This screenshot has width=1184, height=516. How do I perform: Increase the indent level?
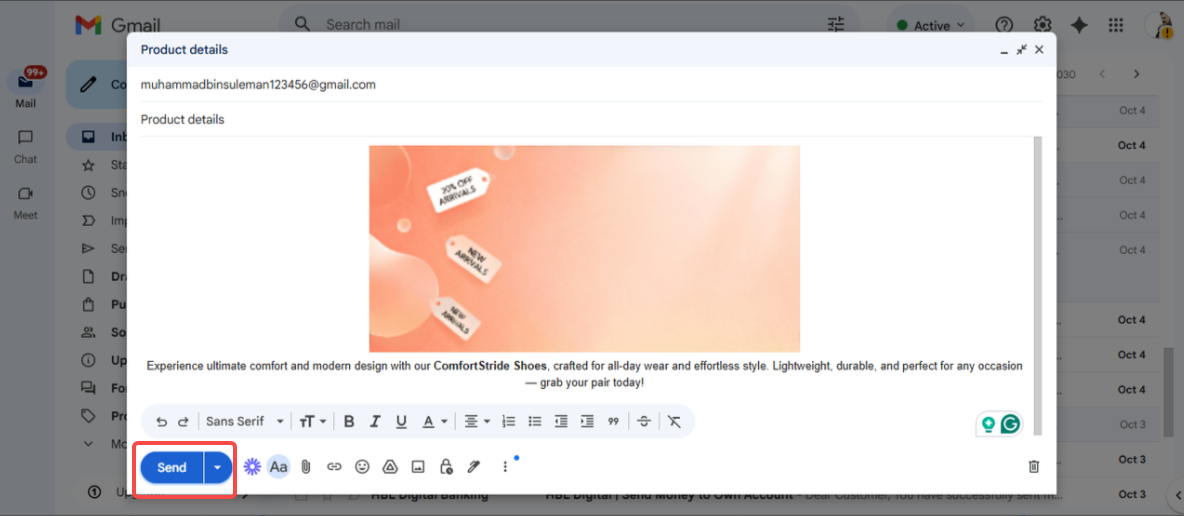587,422
